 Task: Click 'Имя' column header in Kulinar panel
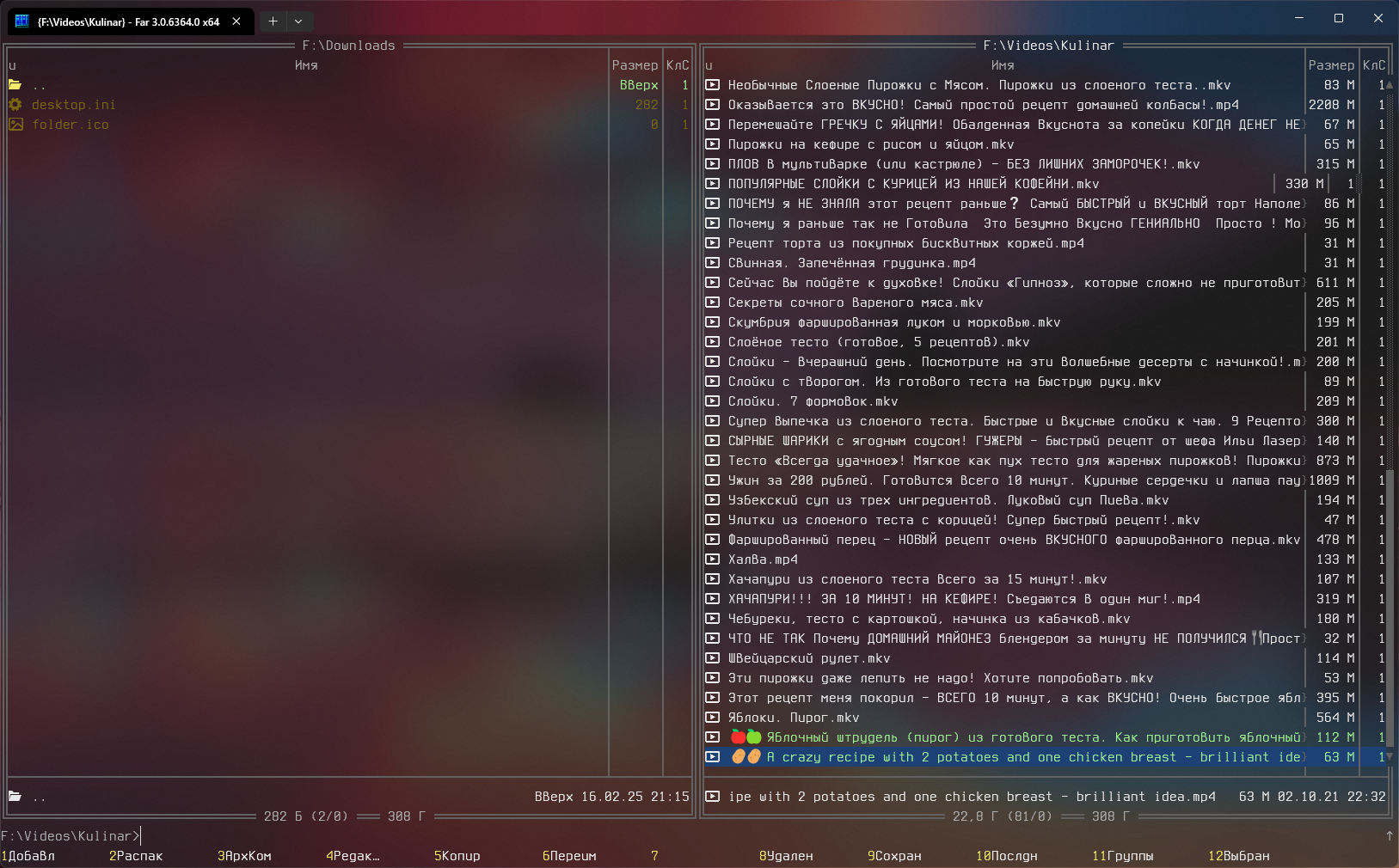pyautogui.click(x=1003, y=65)
